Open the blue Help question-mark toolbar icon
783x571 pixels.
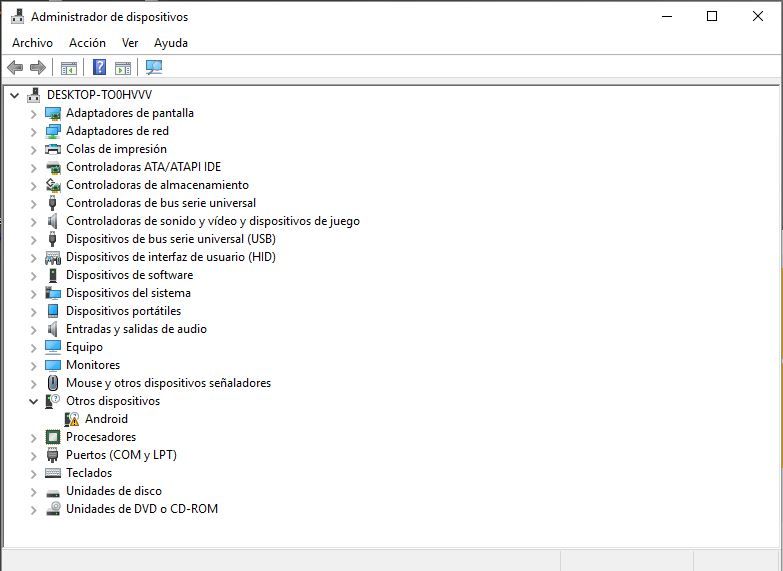click(99, 67)
